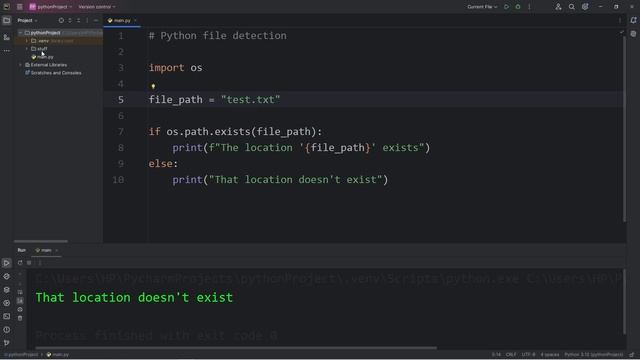The width and height of the screenshot is (640, 360).
Task: Open editor tabs options menu
Action: (620, 20)
